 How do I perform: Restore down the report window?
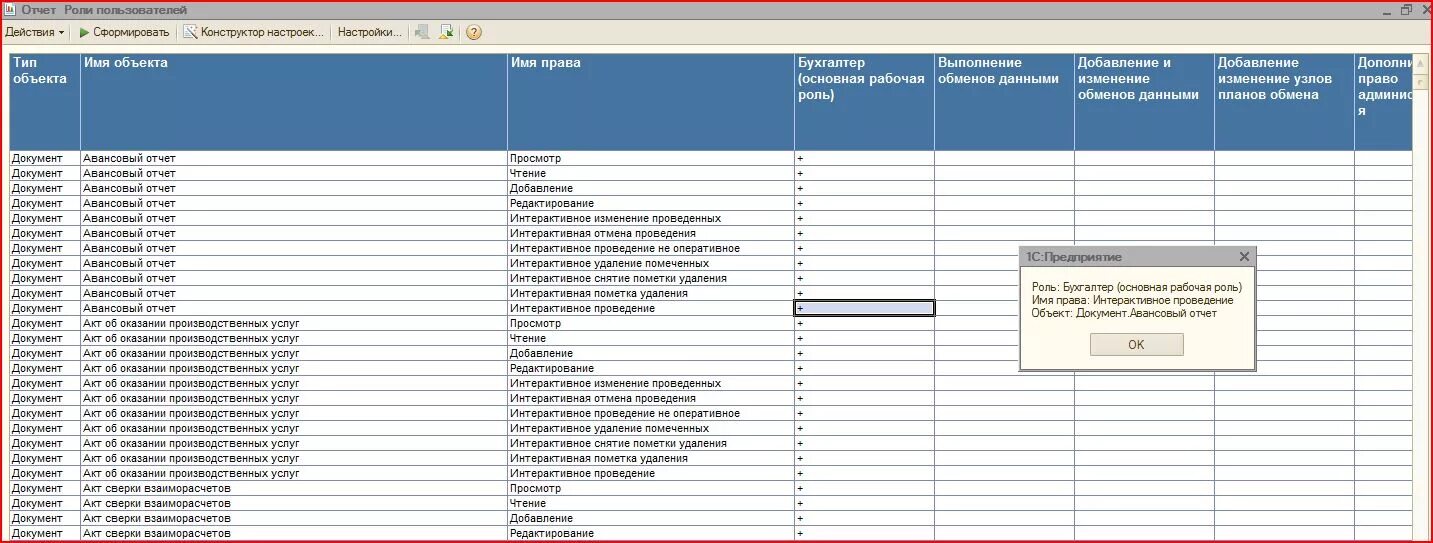point(1406,9)
